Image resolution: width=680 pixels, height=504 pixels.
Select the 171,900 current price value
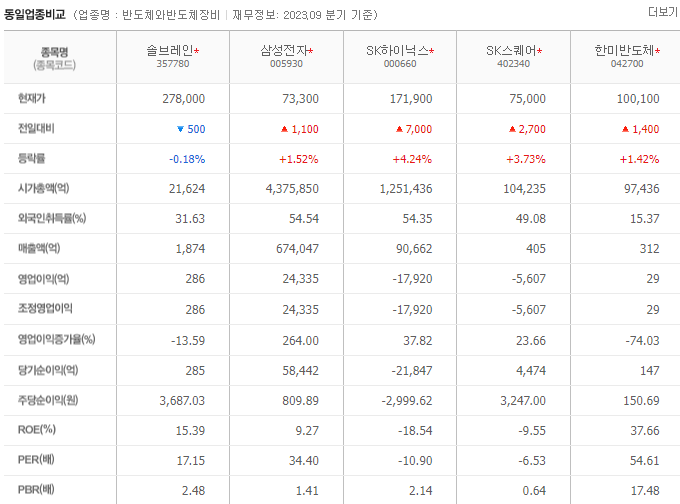pyautogui.click(x=411, y=99)
